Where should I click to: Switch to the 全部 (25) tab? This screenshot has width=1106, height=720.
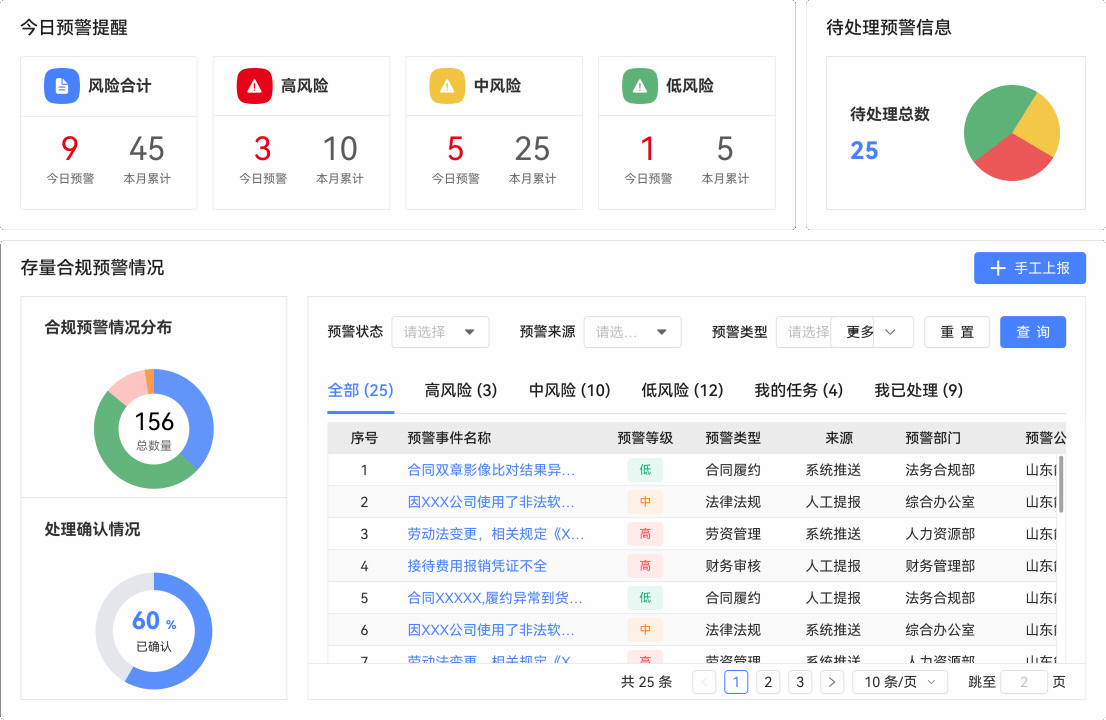pos(360,390)
